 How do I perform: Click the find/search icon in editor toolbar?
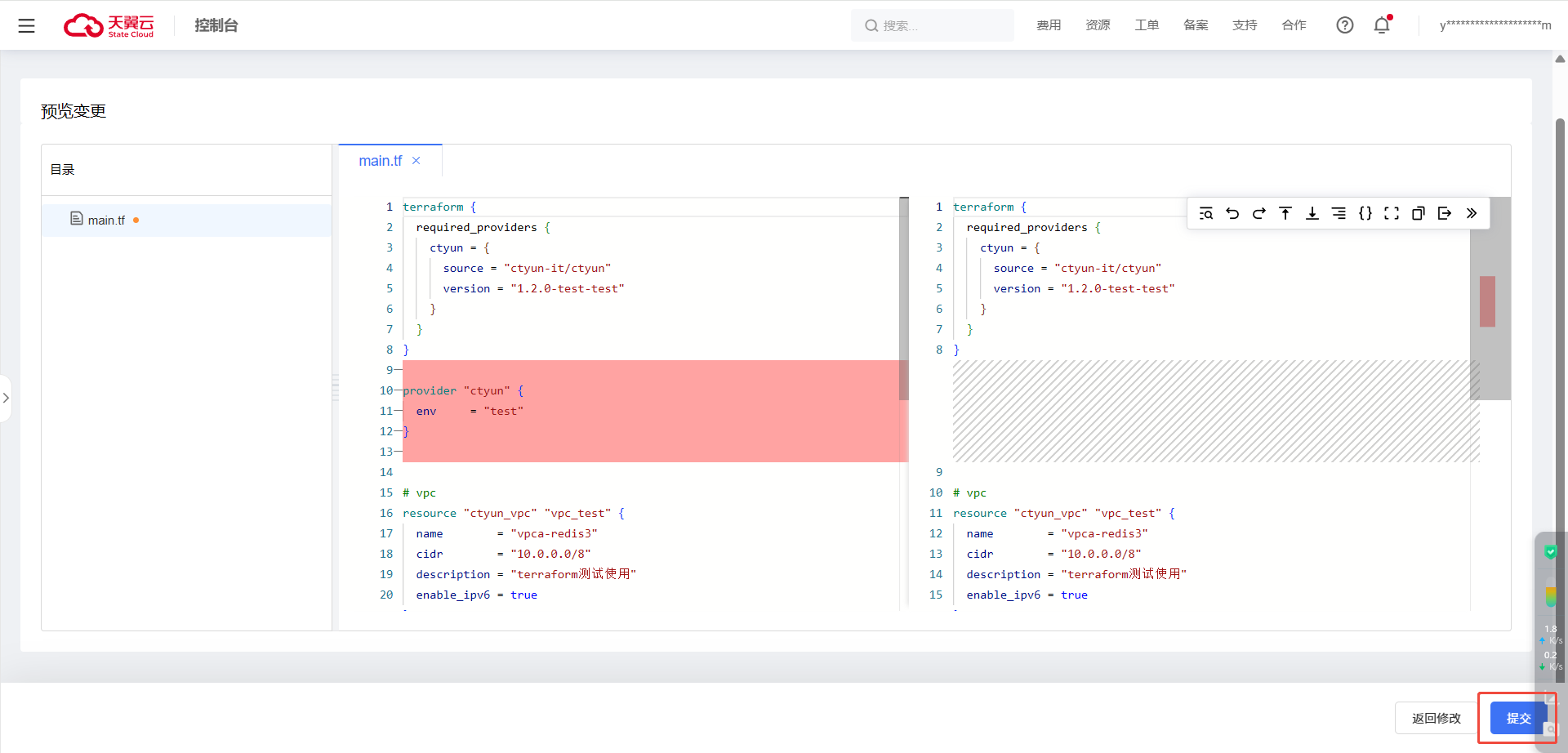(1205, 214)
